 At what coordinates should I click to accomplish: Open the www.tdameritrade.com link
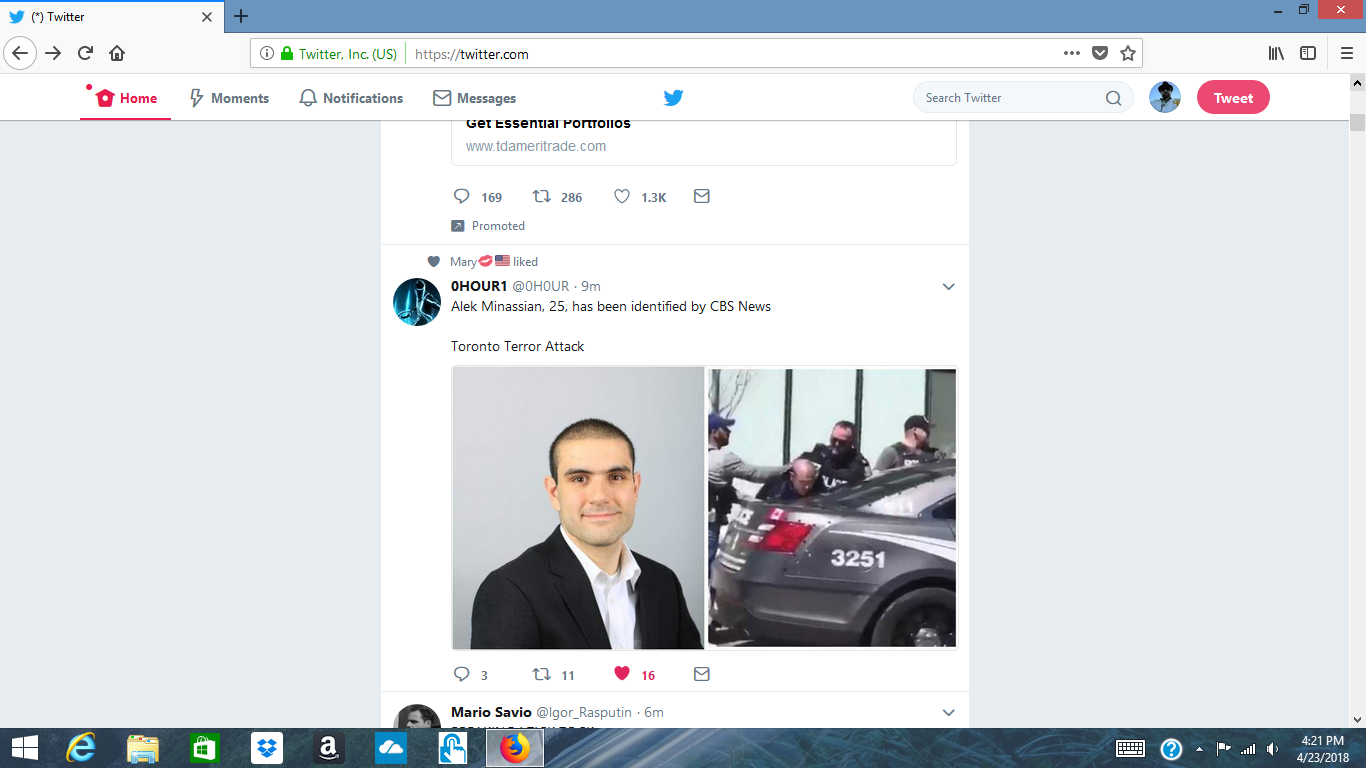point(536,146)
